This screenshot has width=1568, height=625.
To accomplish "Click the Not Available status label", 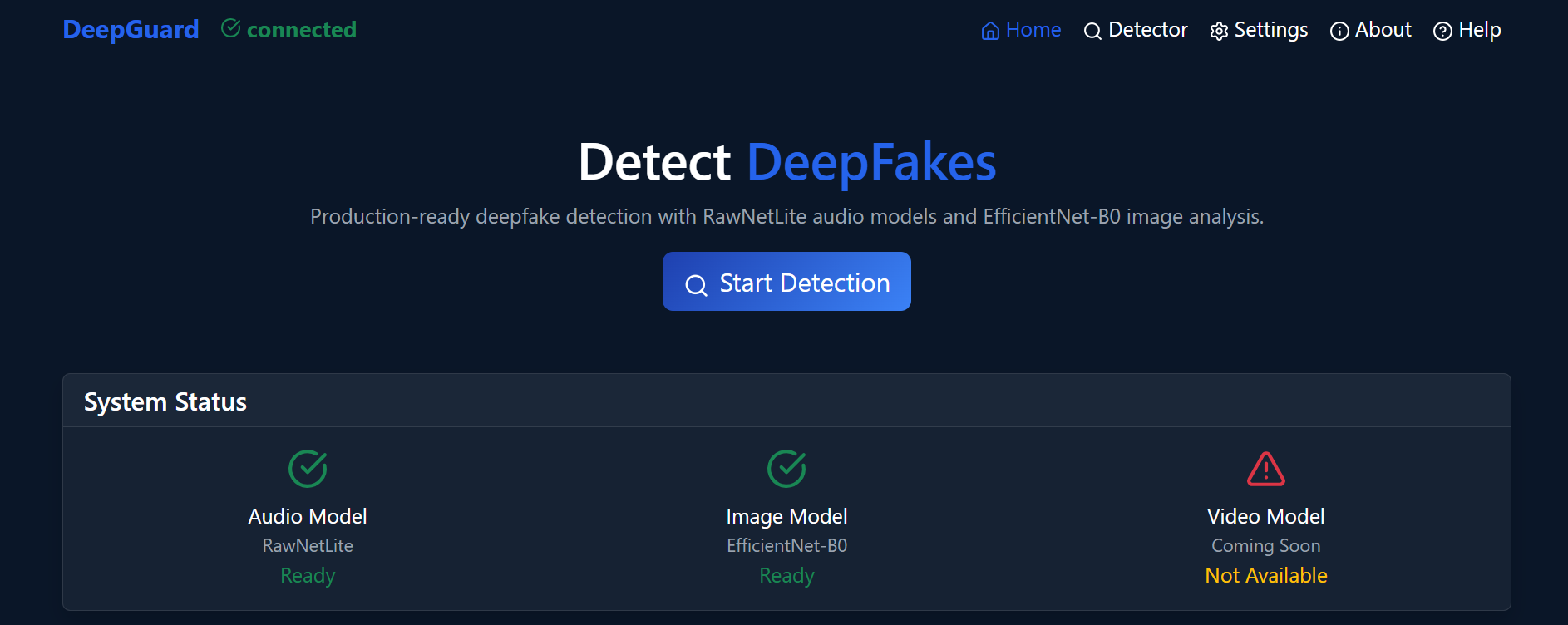I will pyautogui.click(x=1265, y=575).
